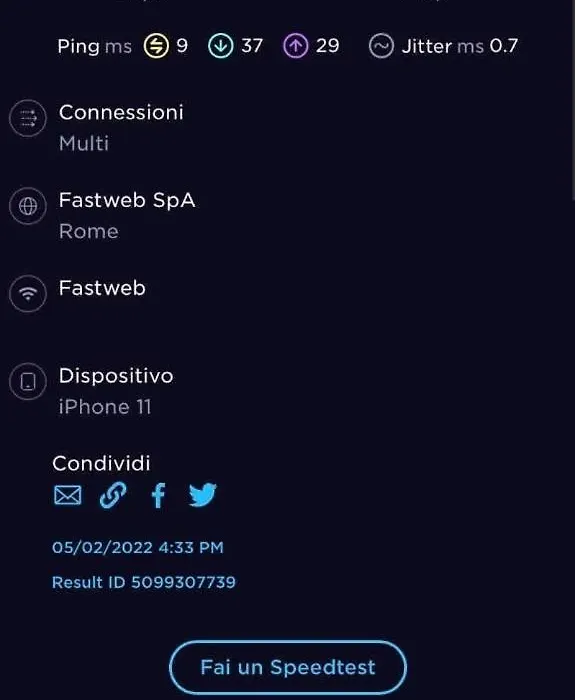Click the Connessioni multi-arrows icon
This screenshot has width=575, height=700.
28,118
